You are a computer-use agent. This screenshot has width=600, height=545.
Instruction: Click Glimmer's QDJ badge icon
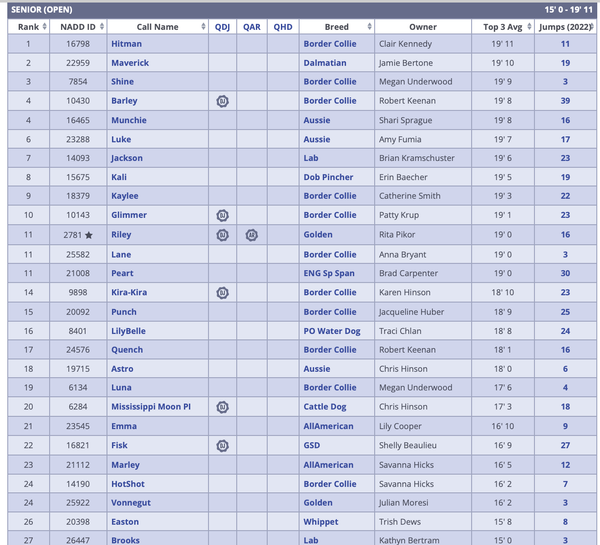222,215
